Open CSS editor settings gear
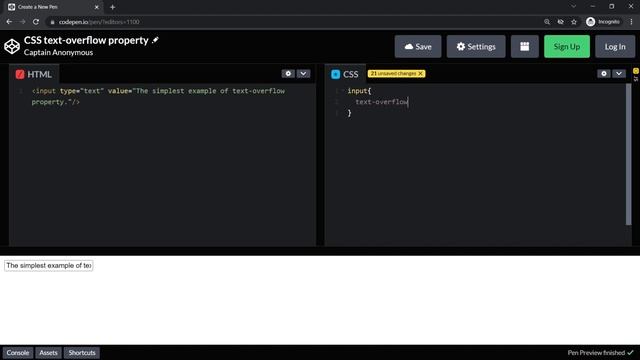The width and height of the screenshot is (640, 360). click(x=604, y=73)
